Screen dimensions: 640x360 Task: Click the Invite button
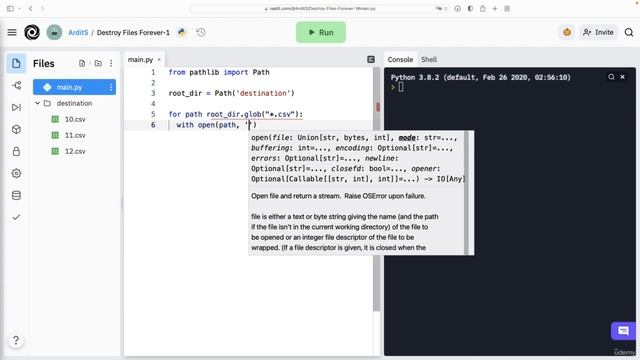coord(598,32)
